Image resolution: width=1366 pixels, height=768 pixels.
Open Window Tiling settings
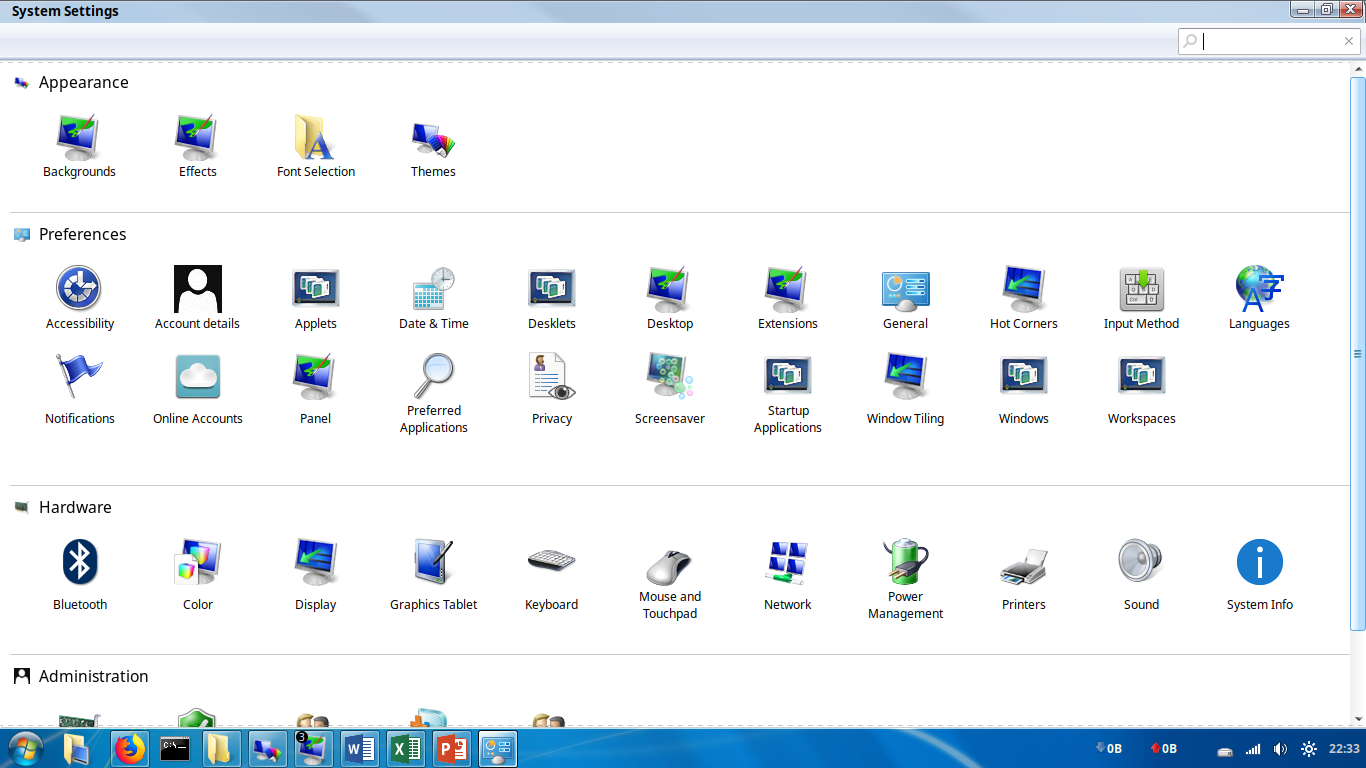click(906, 392)
